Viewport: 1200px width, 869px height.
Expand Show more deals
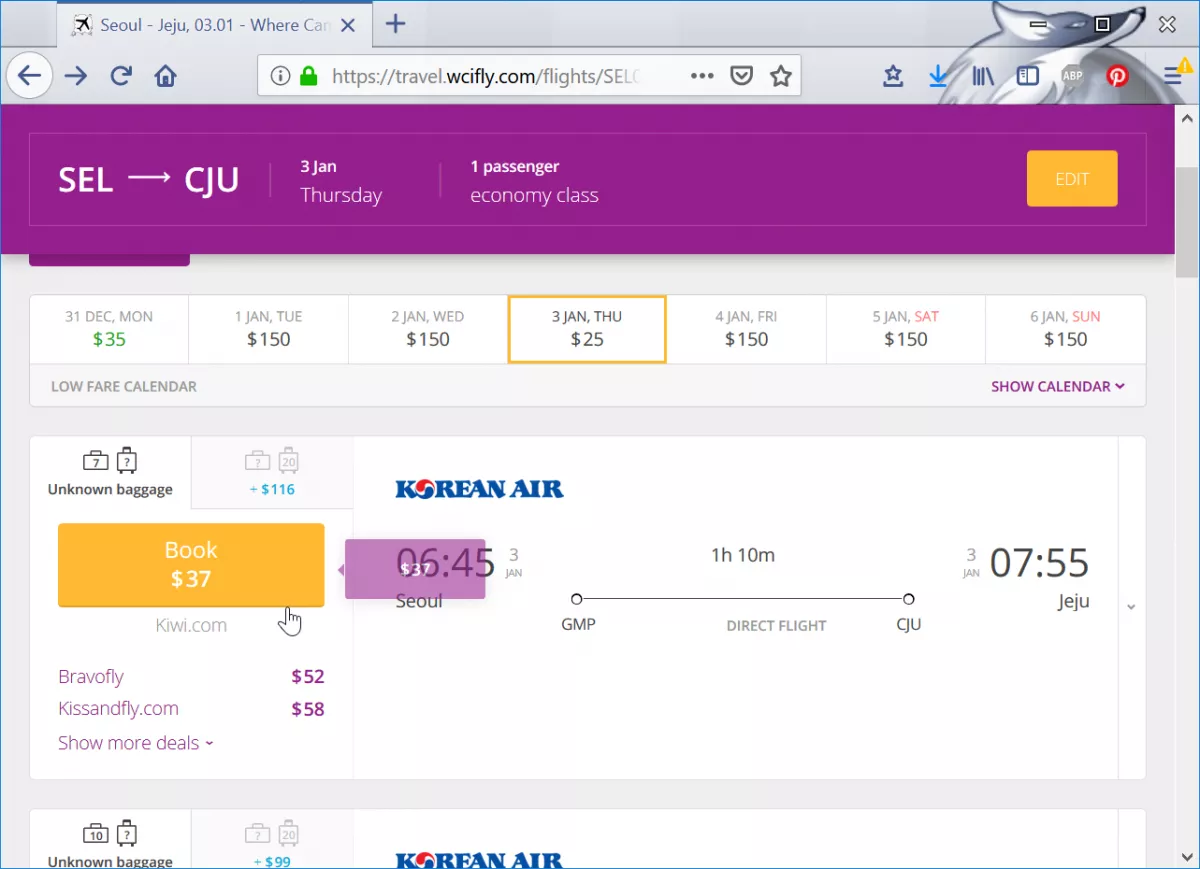[x=135, y=743]
